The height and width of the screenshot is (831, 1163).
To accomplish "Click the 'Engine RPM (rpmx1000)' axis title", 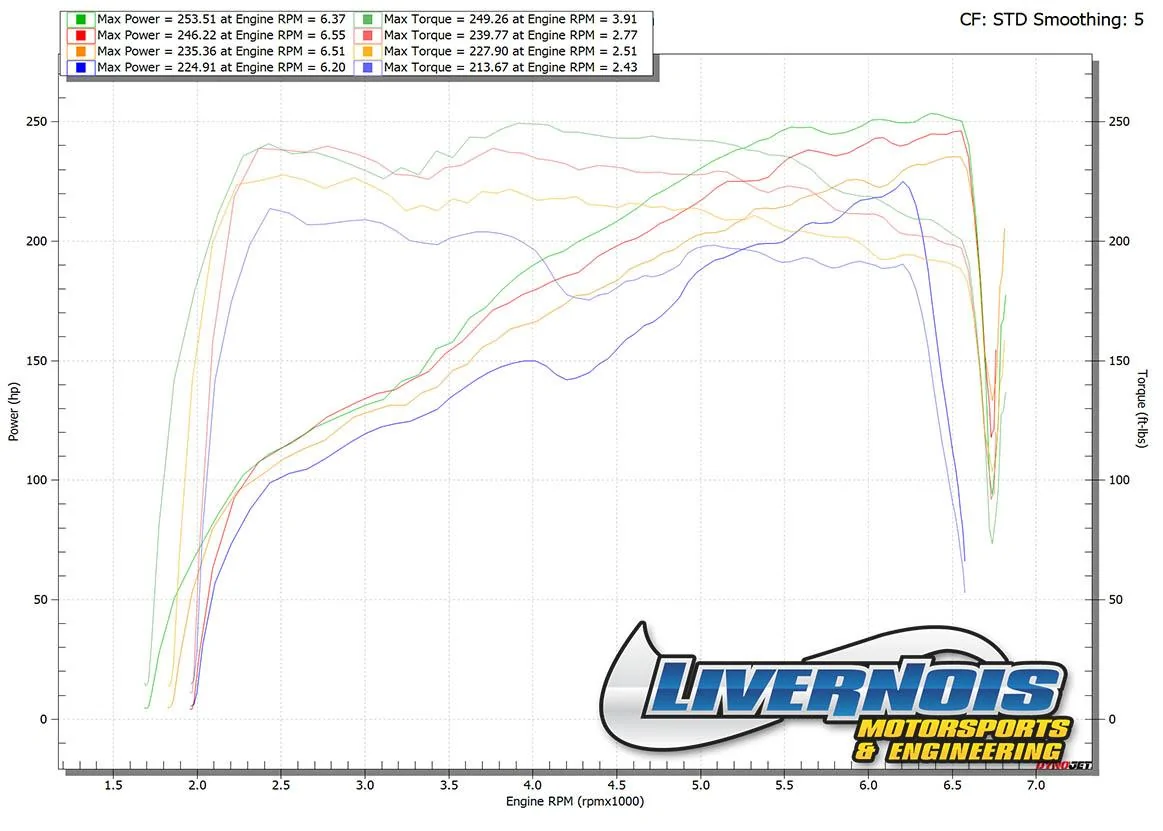I will [575, 801].
